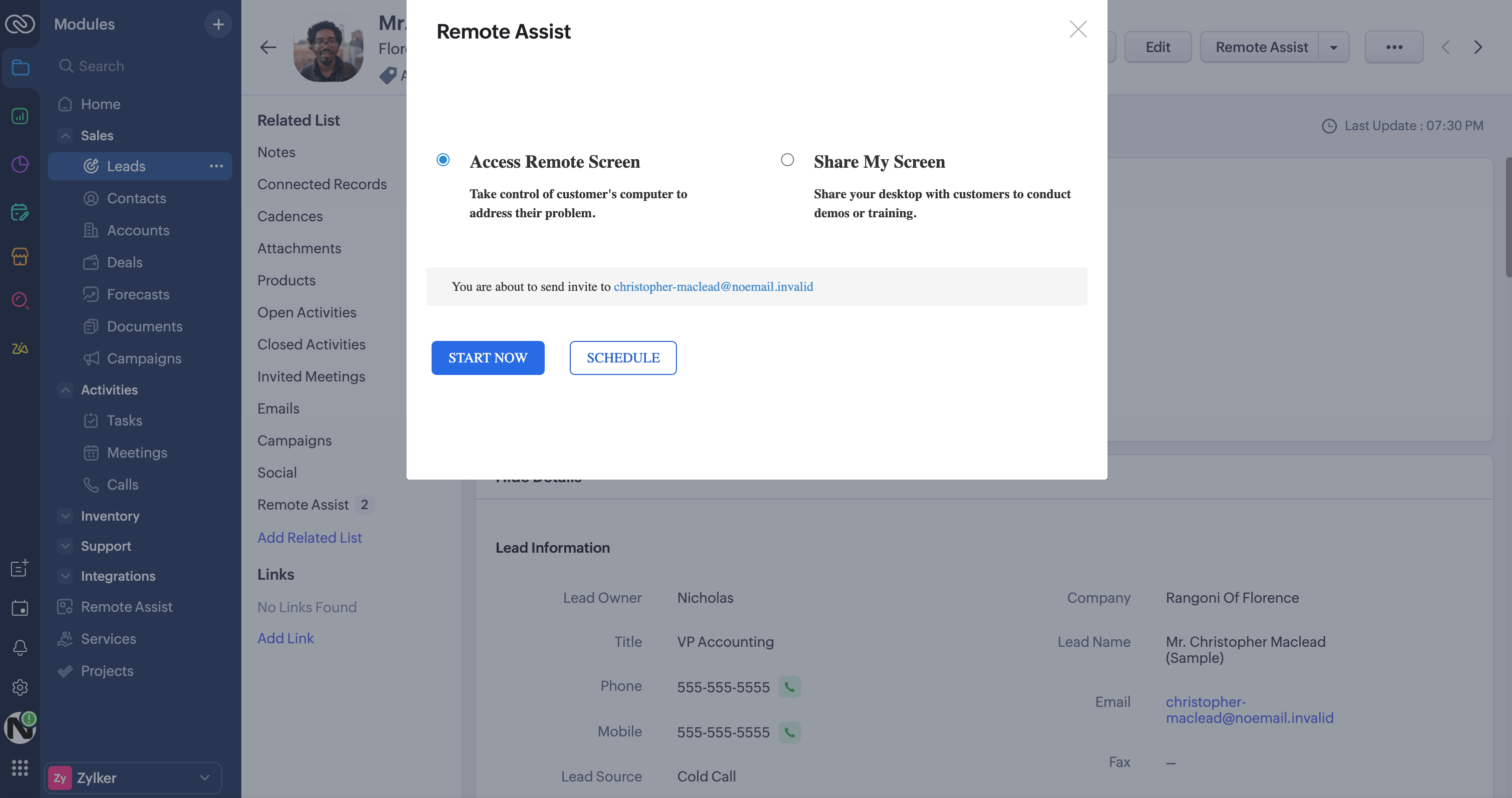
Task: Open the settings gear in left rail
Action: [20, 687]
